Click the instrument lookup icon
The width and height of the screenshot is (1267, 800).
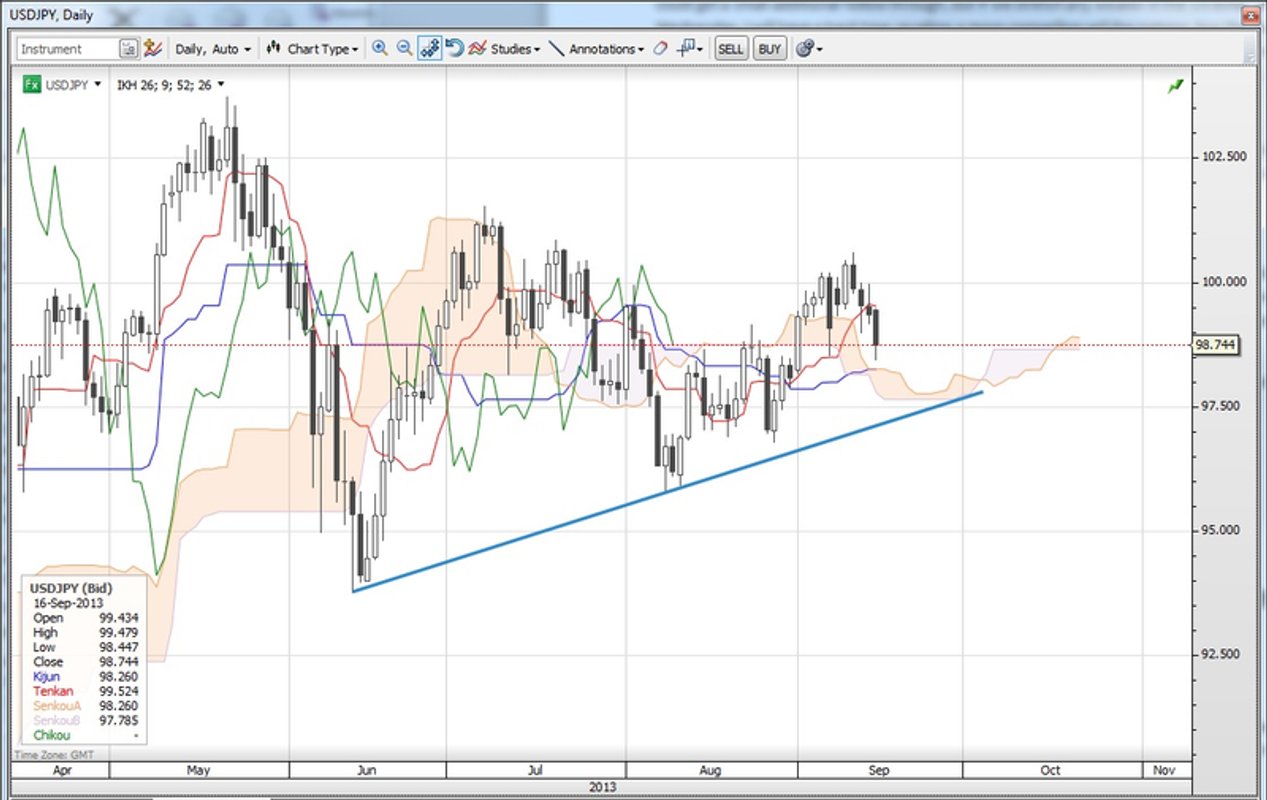128,48
